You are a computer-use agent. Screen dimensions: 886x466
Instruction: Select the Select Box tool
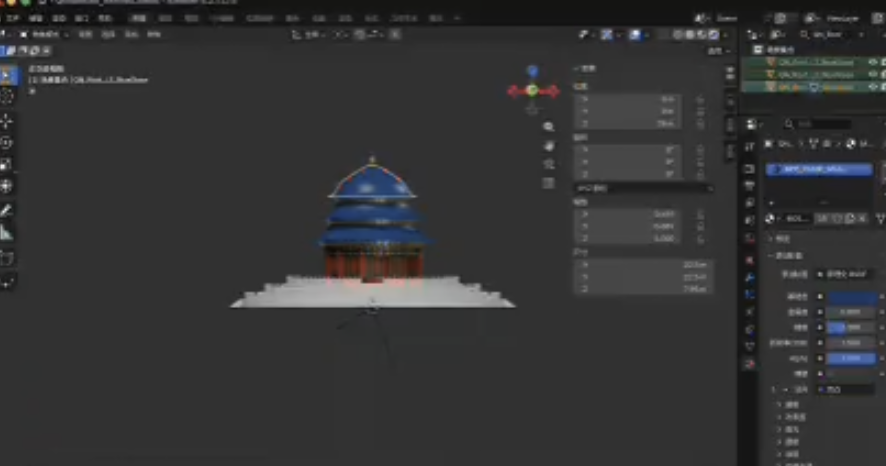pyautogui.click(x=7, y=75)
